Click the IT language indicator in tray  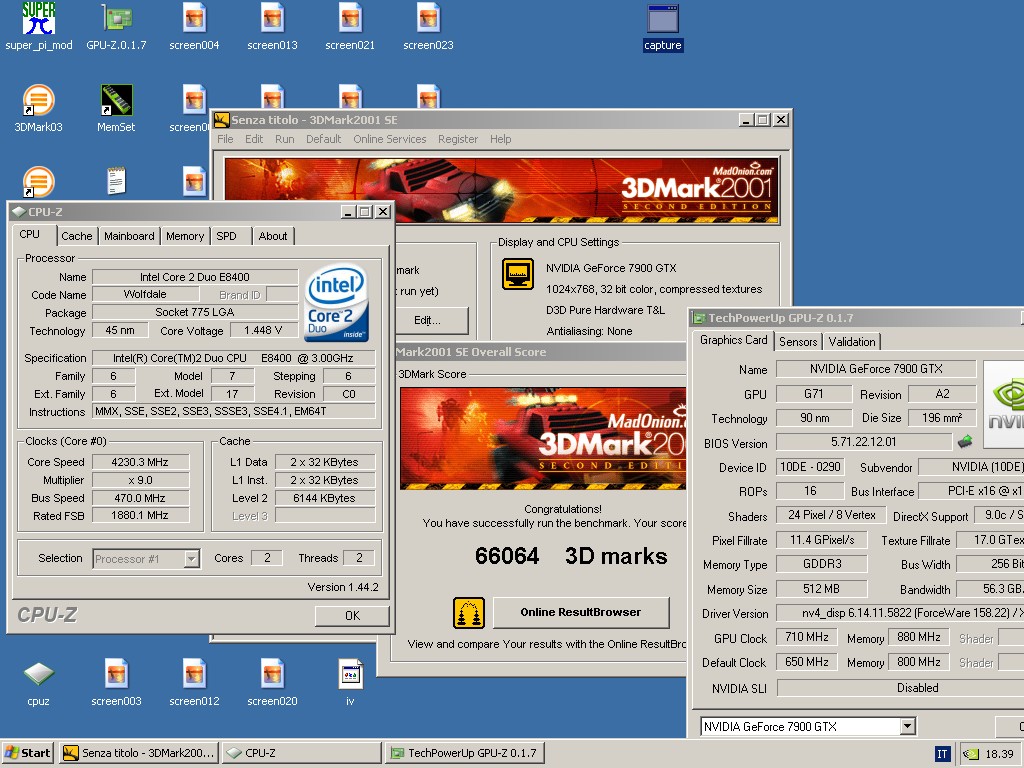(942, 754)
